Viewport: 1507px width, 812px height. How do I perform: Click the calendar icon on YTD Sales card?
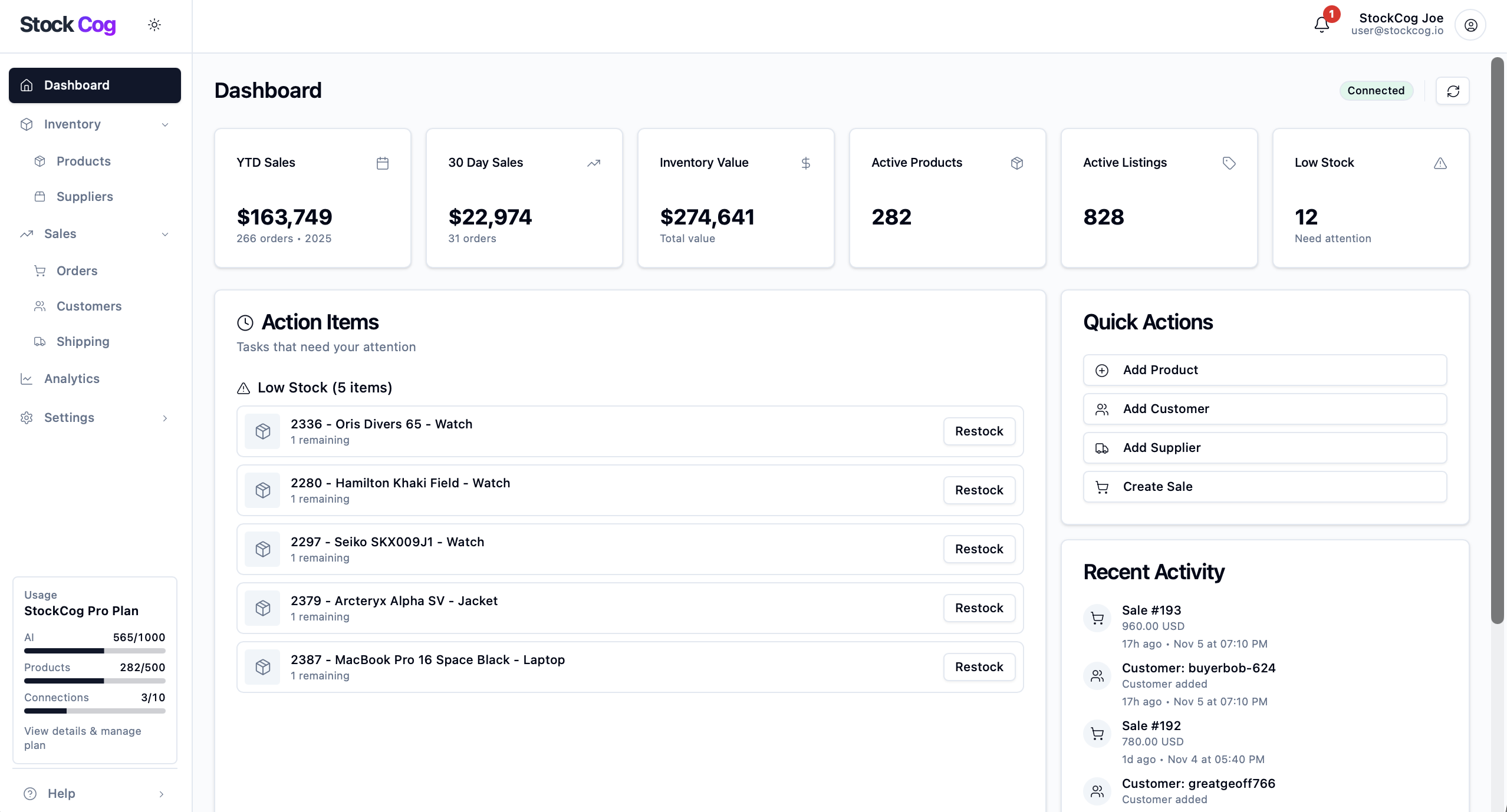click(x=382, y=163)
